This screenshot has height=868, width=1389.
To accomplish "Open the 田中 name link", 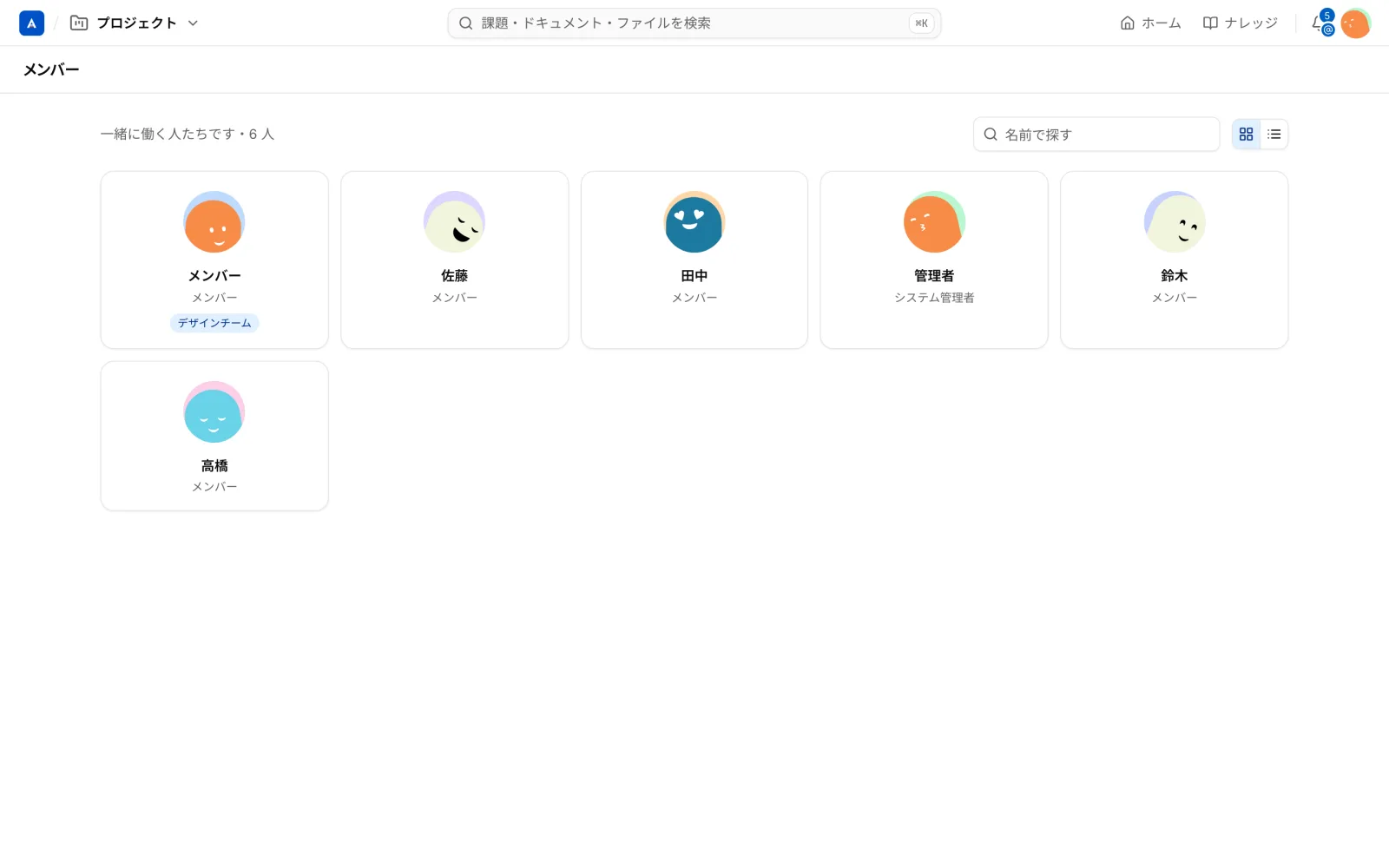I will point(694,275).
